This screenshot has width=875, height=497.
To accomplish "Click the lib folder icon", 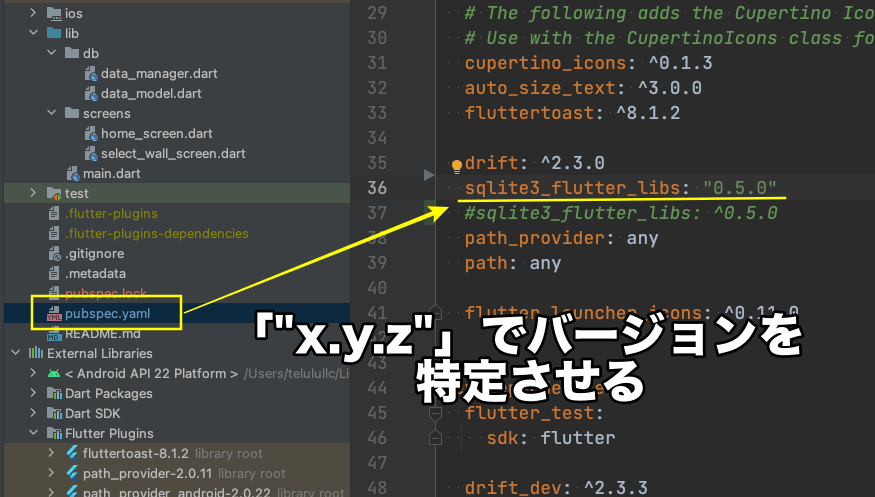I will pos(54,33).
